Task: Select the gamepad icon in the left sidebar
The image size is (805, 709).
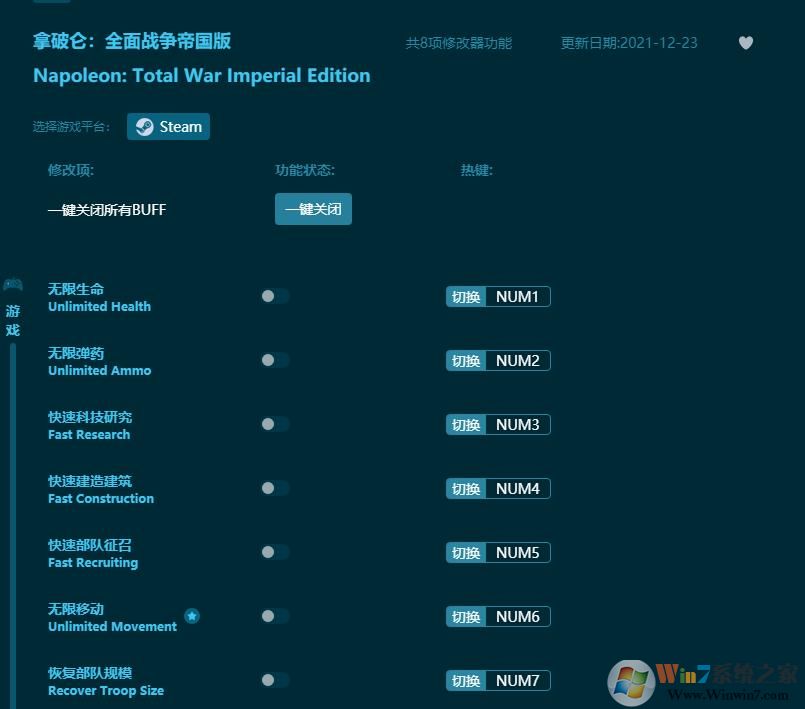Action: 13,283
